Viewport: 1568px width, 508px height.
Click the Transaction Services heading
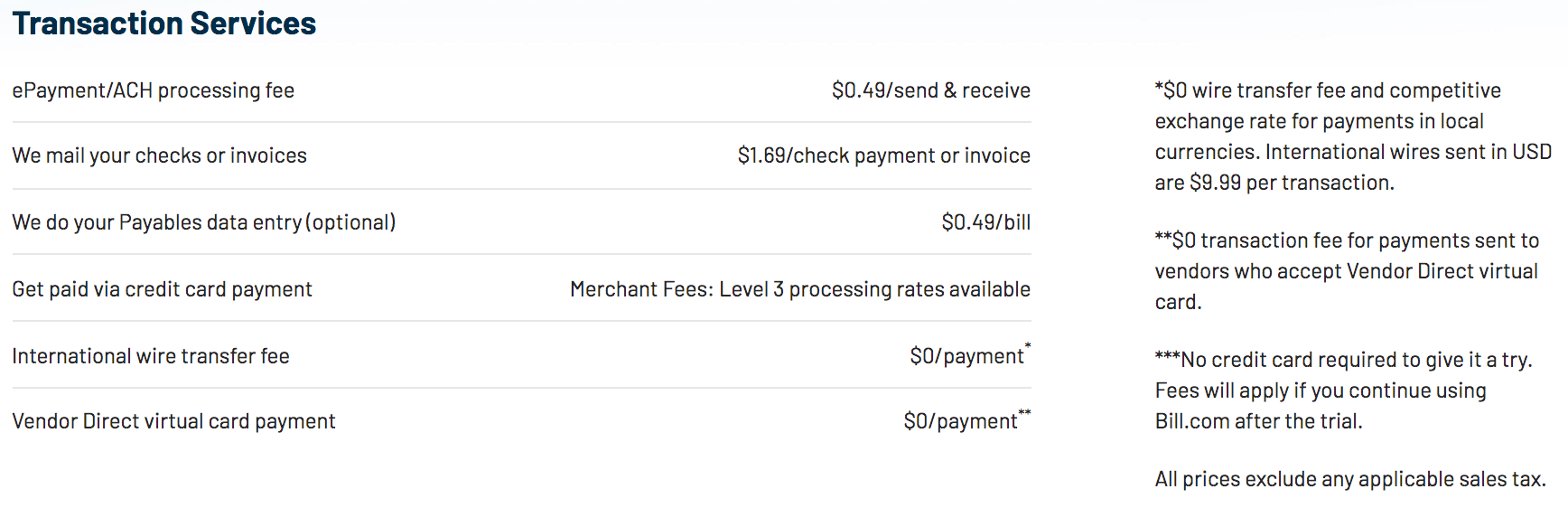click(x=163, y=24)
